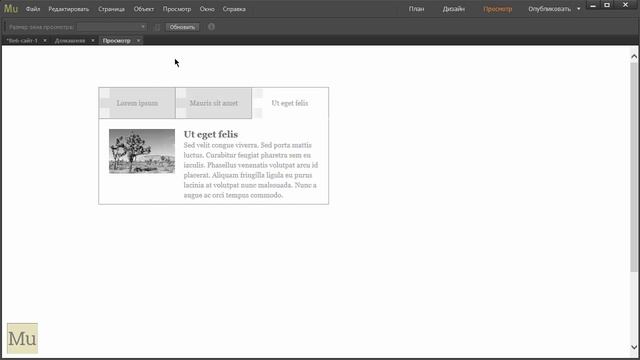Screen dimensions: 640x360
Task: Click the maximize window button
Action: point(607,5)
